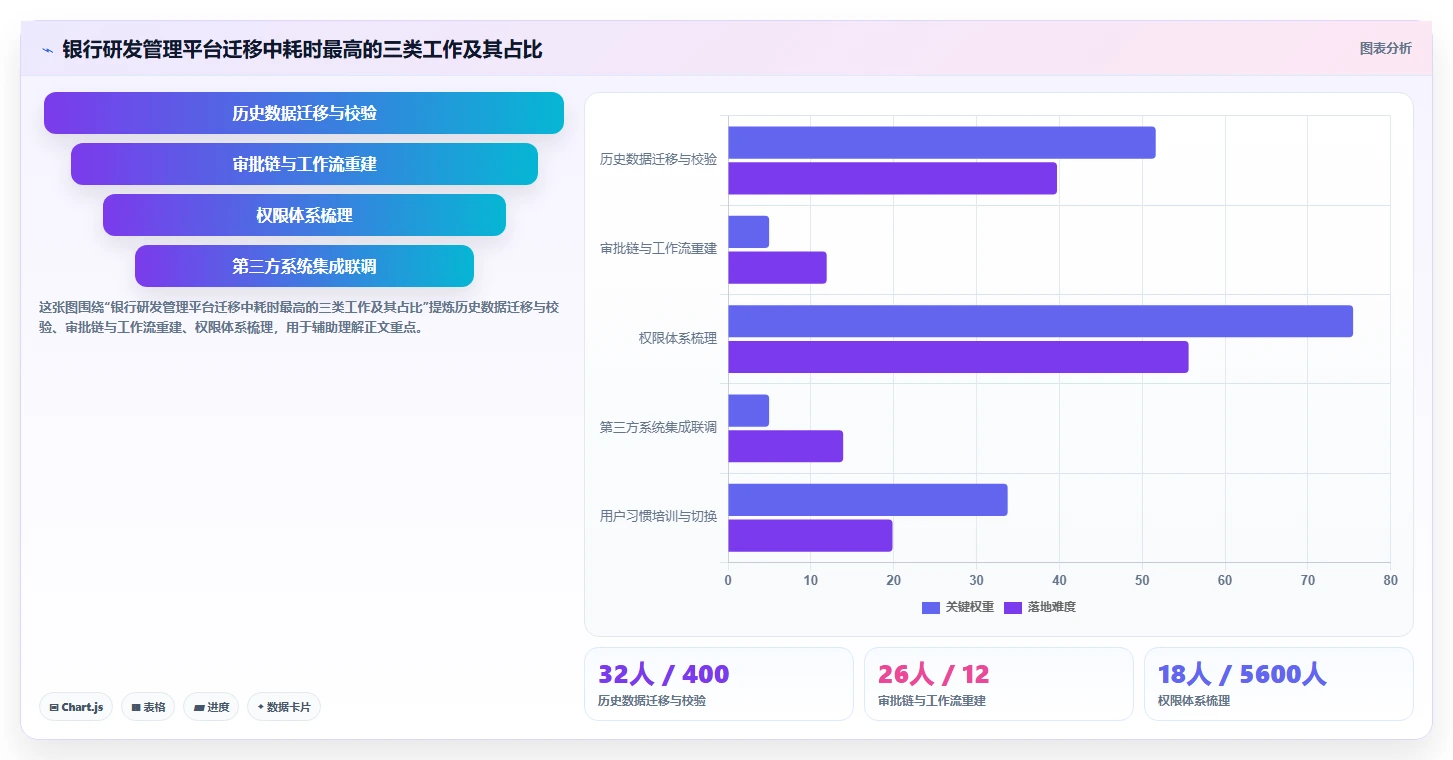This screenshot has width=1453, height=760.
Task: Toggle the 关键权重 legend entry
Action: click(958, 607)
